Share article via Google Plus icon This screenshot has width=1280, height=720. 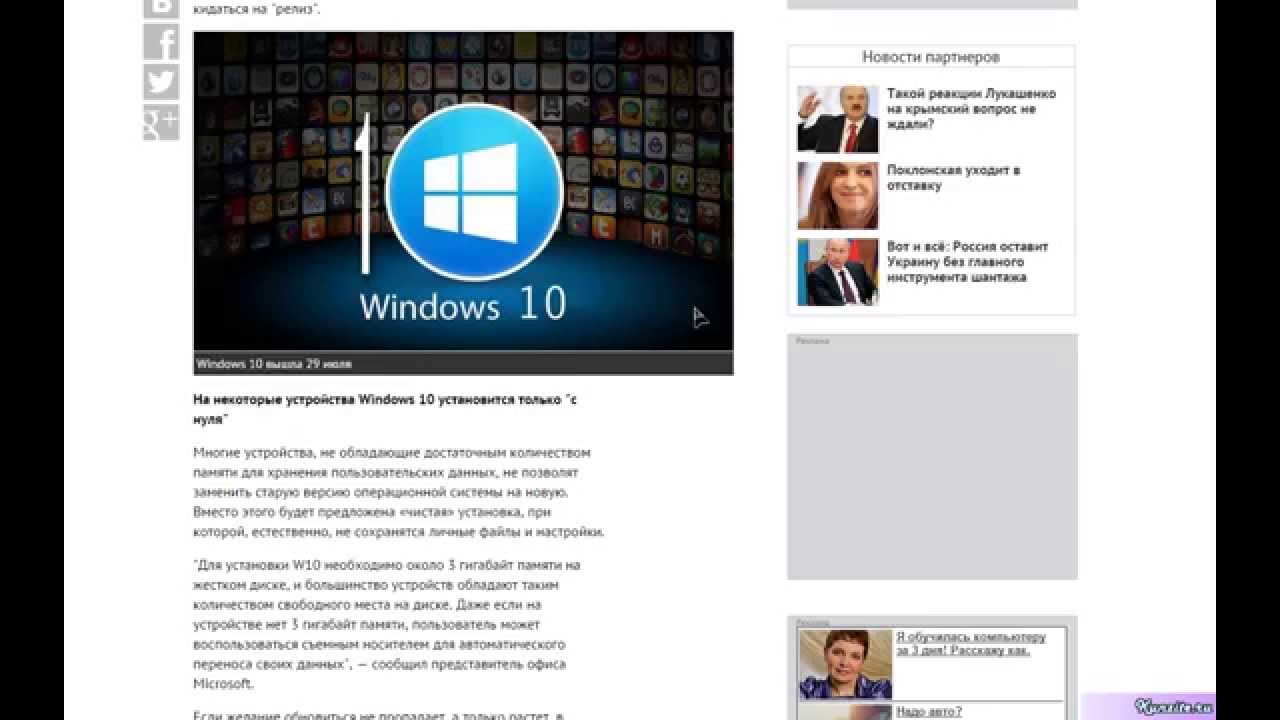(x=161, y=122)
